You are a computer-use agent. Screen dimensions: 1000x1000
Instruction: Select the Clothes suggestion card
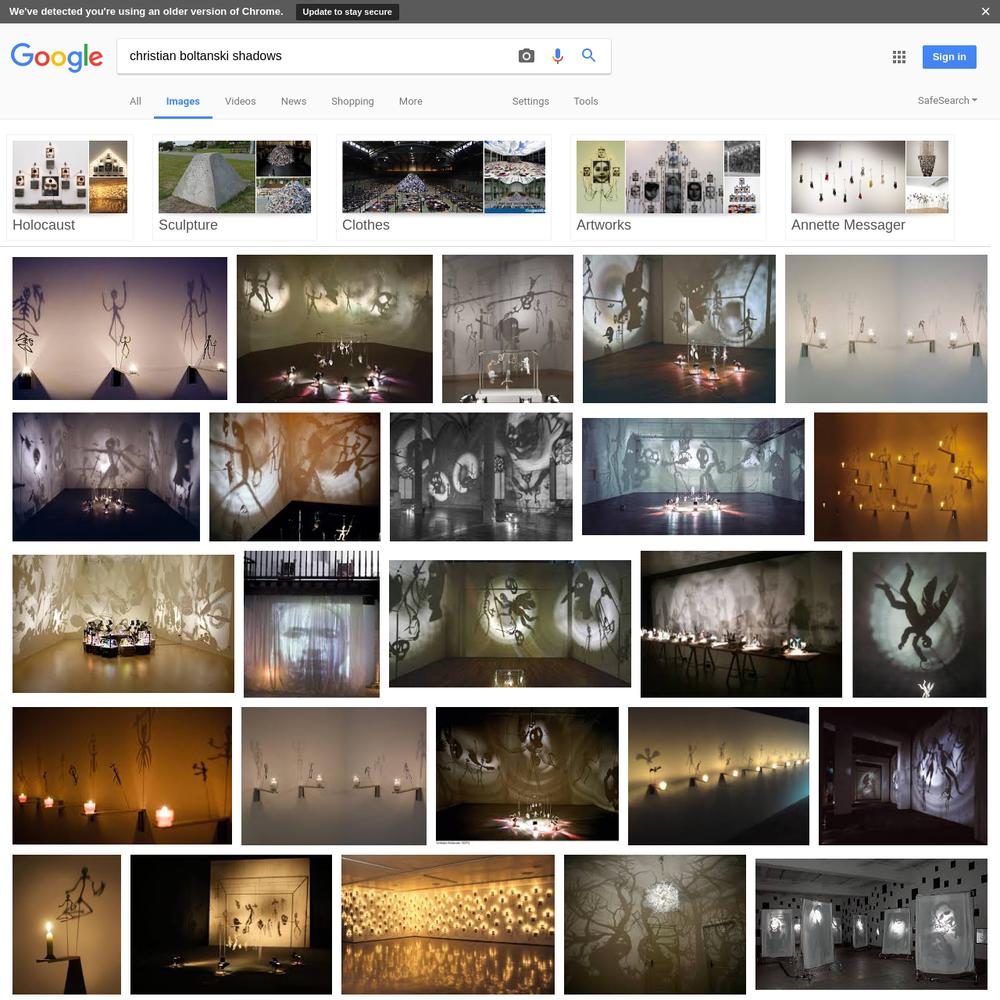[x=443, y=187]
